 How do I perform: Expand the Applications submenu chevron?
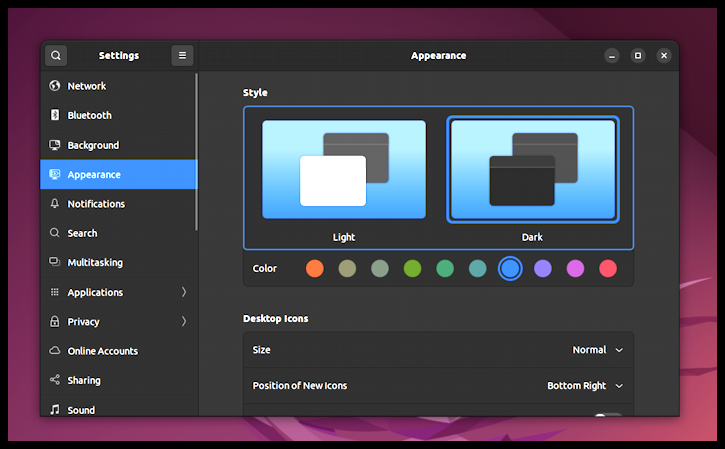[184, 292]
